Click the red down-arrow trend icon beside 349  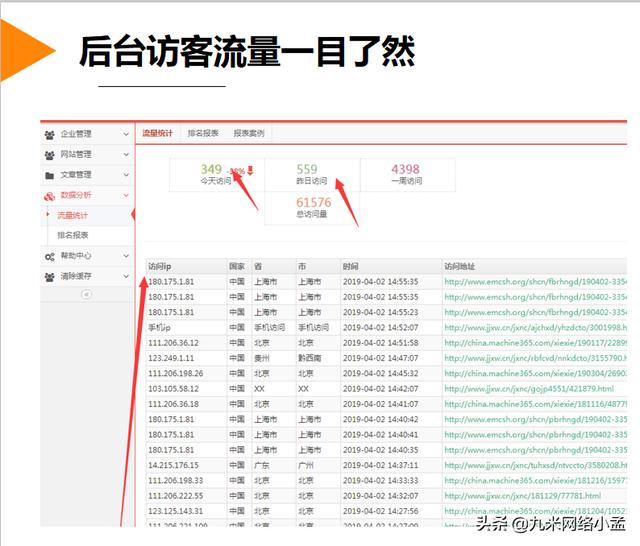250,171
